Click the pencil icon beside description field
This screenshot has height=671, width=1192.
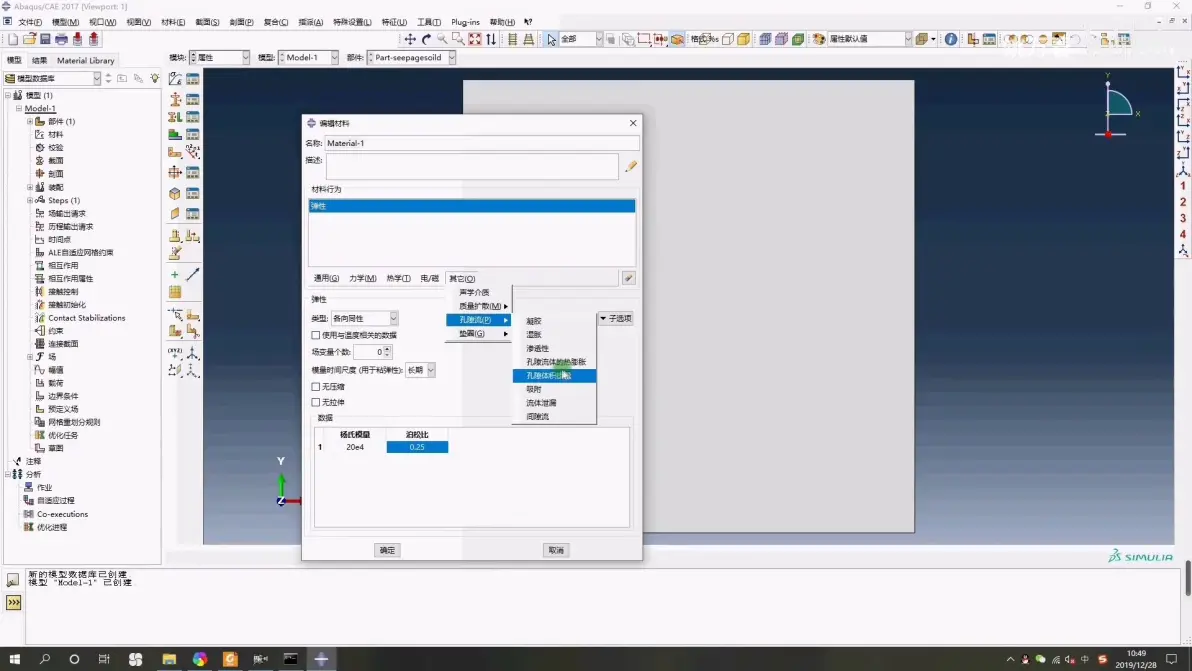(x=630, y=167)
